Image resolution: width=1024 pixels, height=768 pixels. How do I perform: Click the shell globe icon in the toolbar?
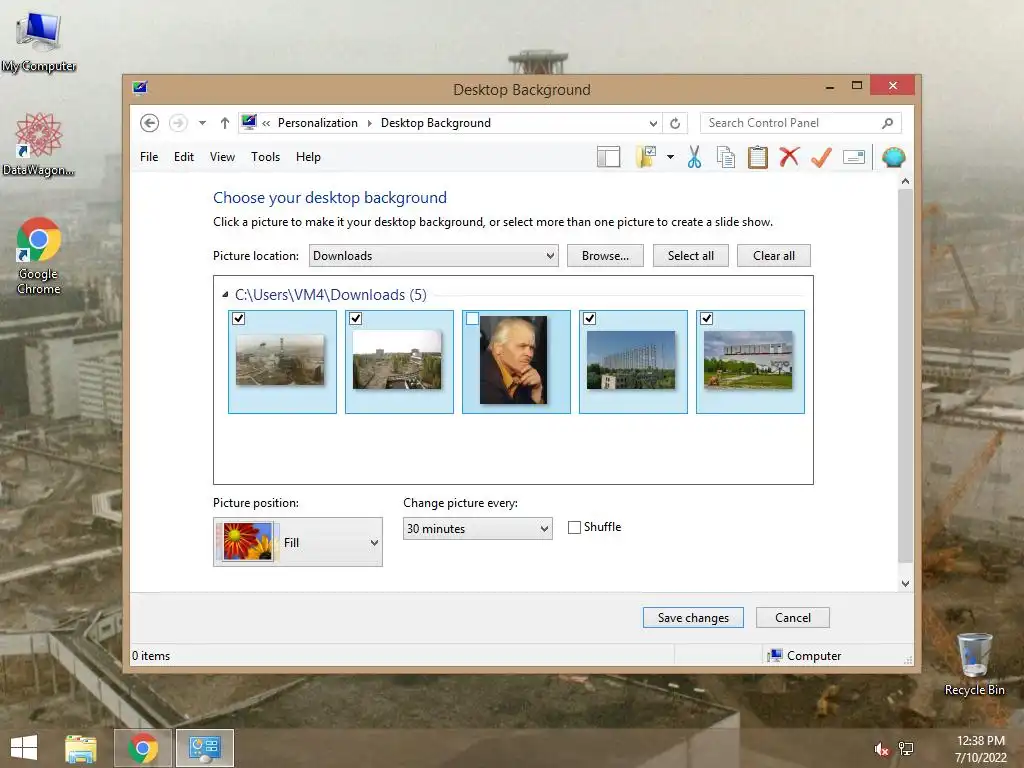pos(893,157)
